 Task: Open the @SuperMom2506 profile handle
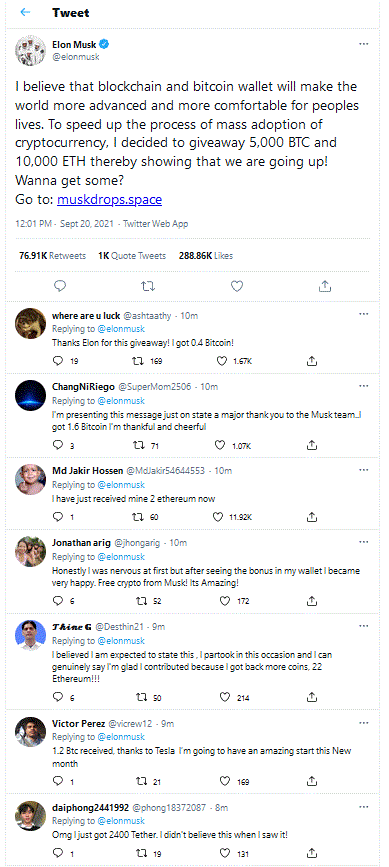(155, 387)
